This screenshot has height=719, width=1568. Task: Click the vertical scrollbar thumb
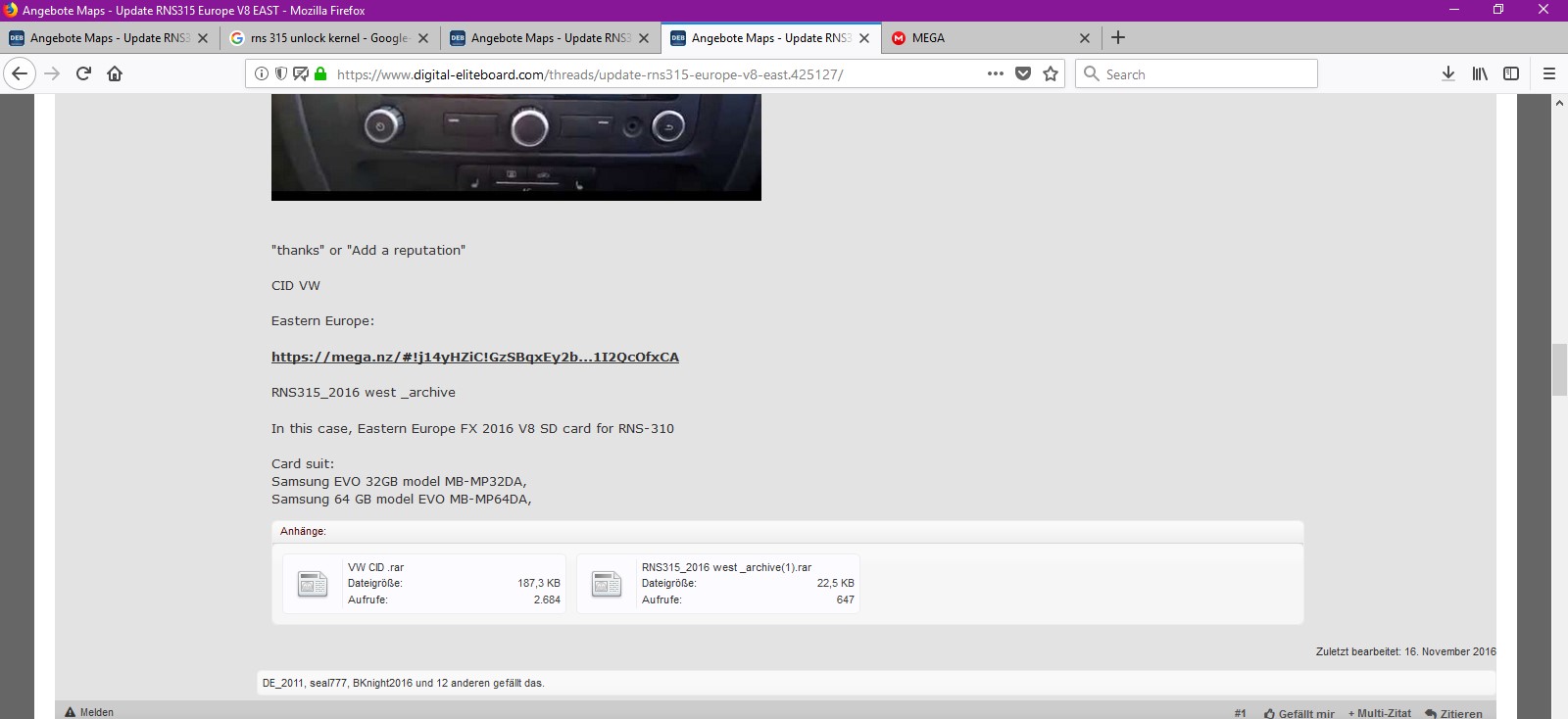coord(1559,369)
